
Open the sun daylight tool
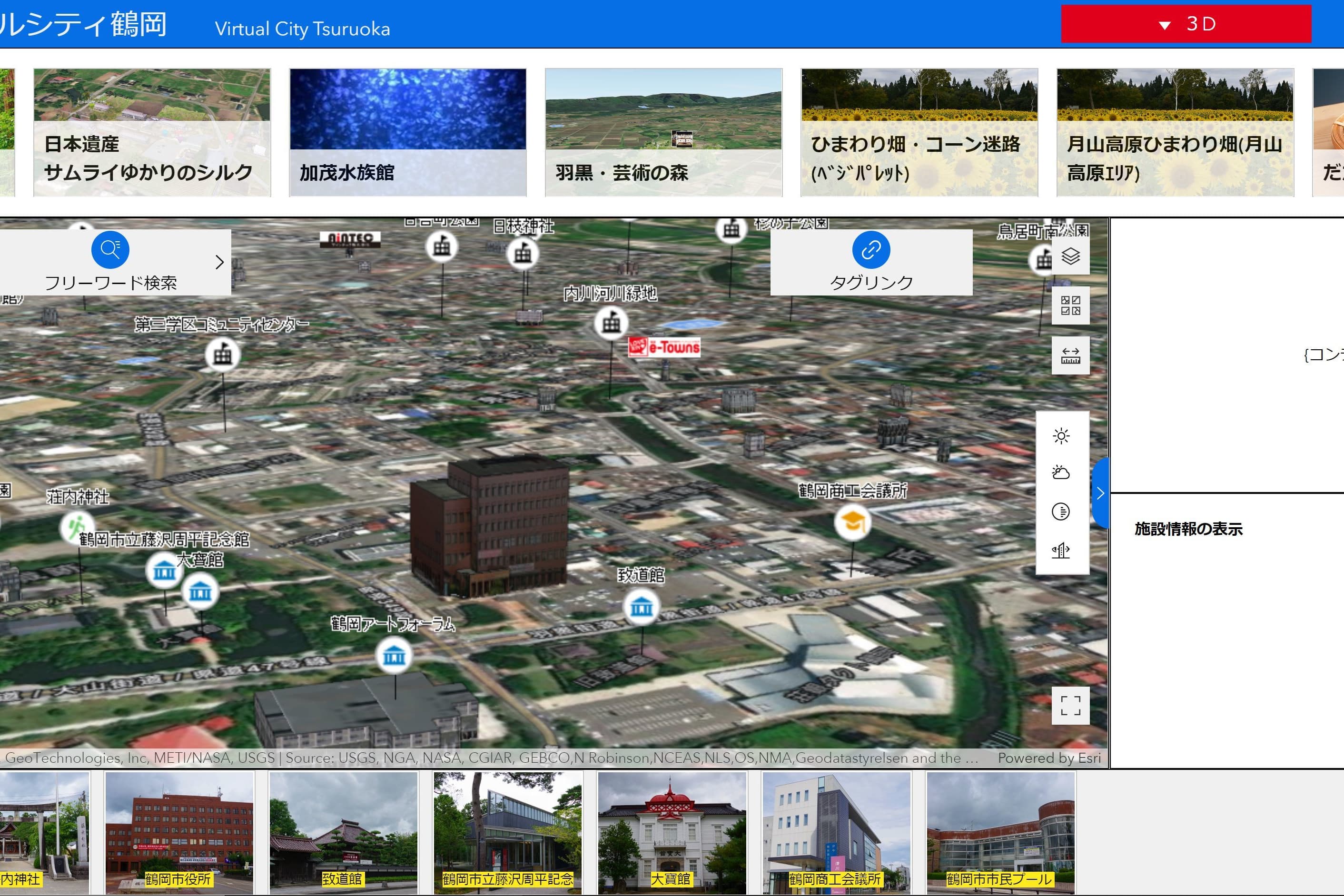pos(1061,436)
